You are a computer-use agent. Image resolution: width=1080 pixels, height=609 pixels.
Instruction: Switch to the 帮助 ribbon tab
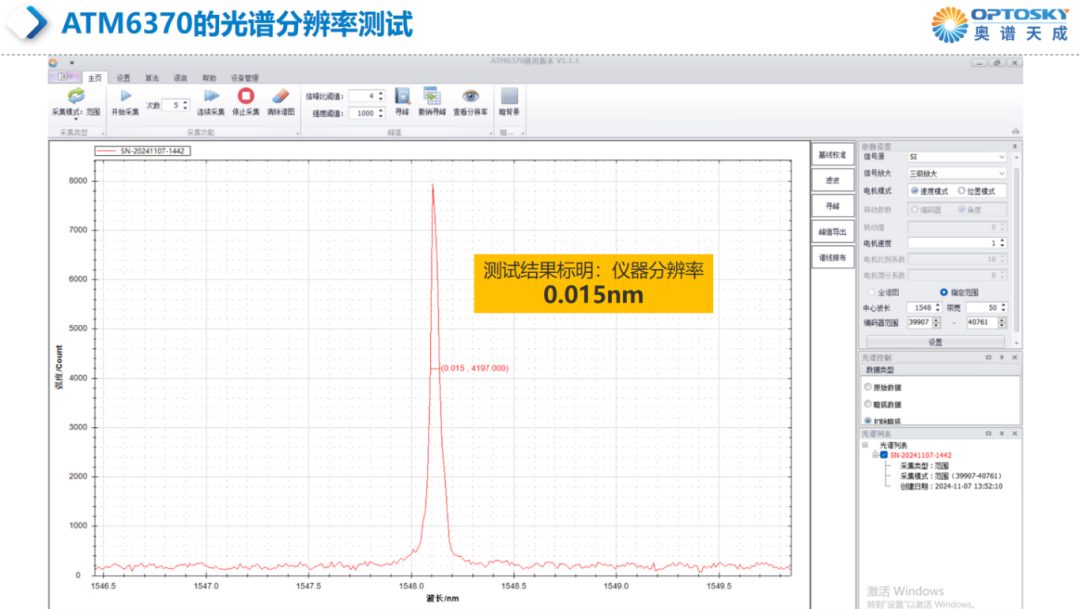[209, 78]
